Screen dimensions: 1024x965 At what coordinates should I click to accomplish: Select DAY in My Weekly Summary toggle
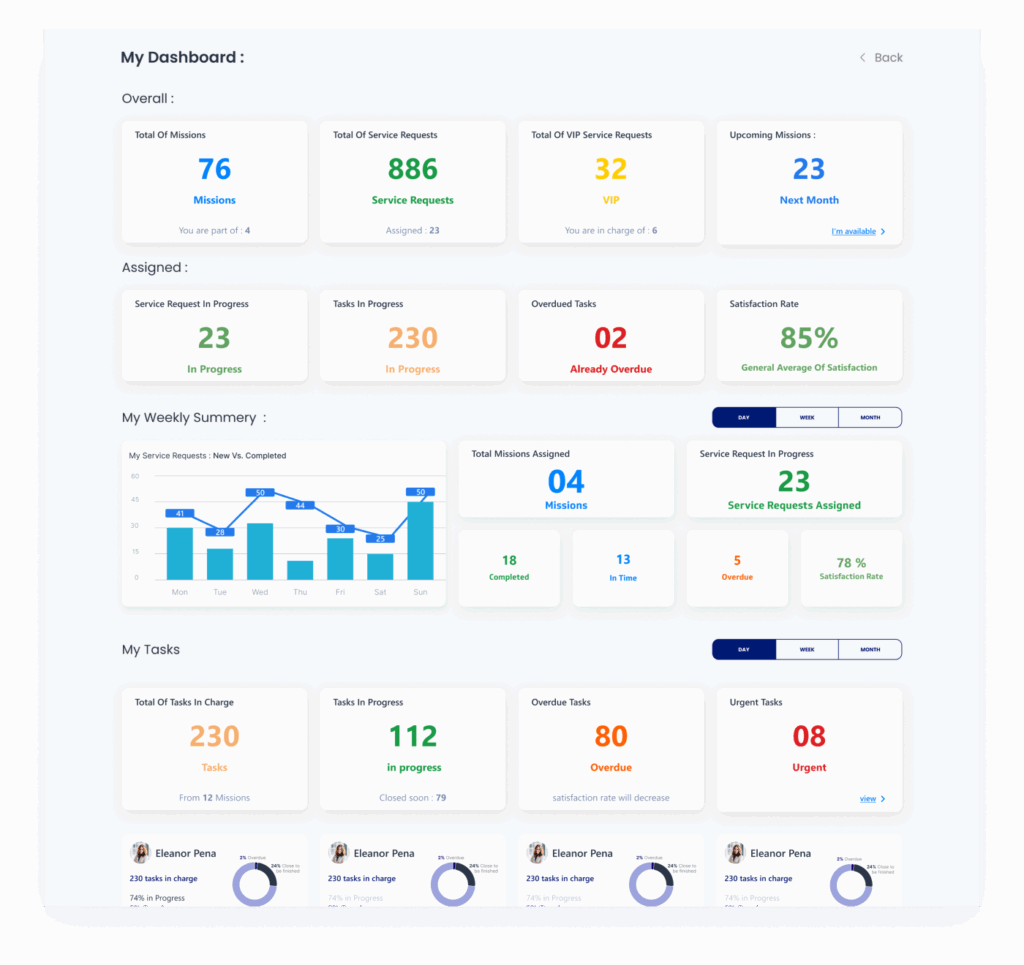743,417
